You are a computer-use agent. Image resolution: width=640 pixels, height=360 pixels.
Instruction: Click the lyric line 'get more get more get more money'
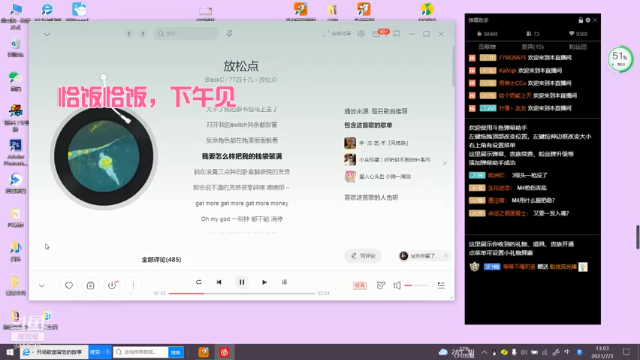242,203
